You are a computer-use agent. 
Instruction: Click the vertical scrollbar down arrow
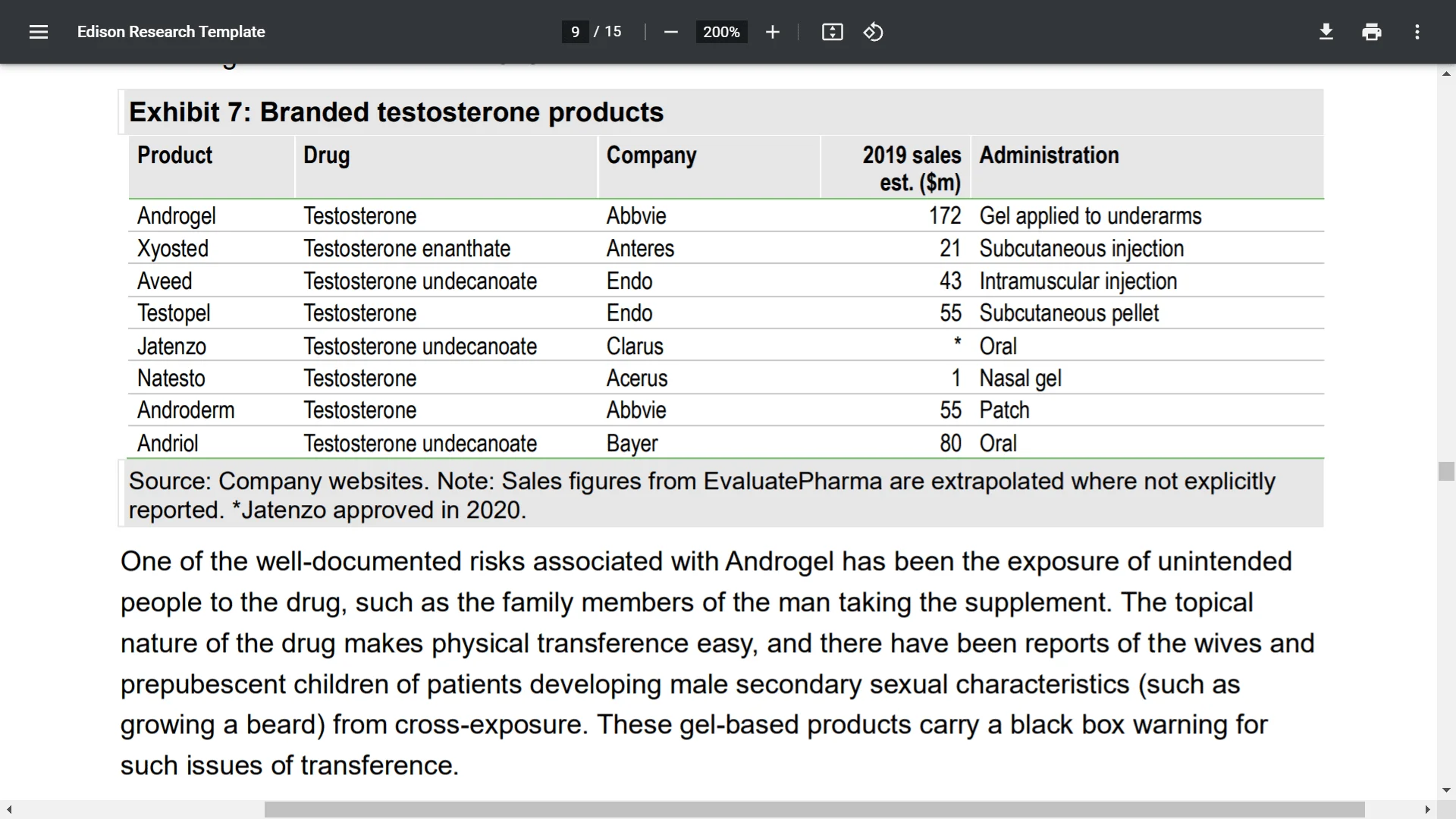coord(1446,790)
